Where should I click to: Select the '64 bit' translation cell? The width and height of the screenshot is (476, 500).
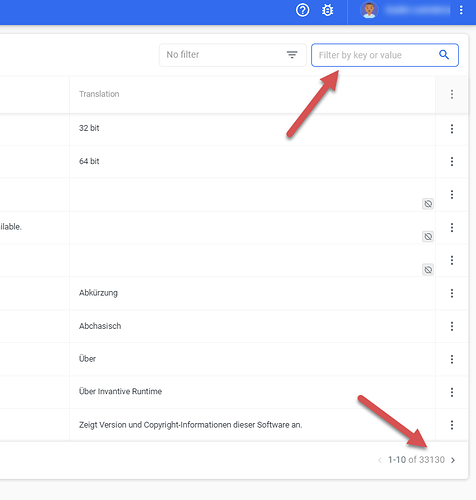252,161
